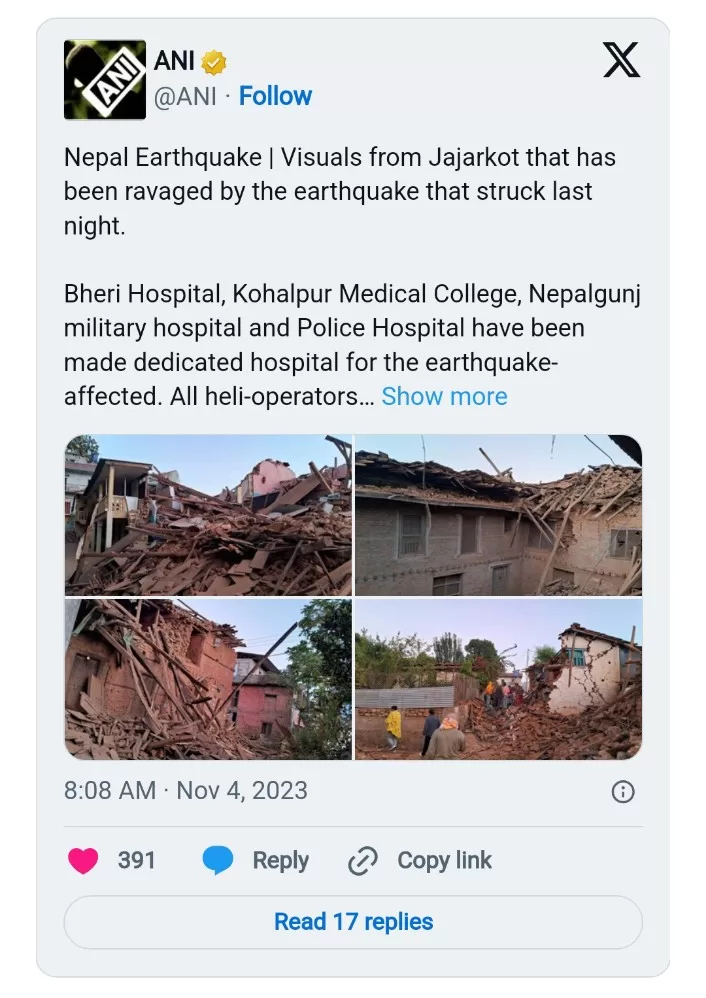Click the 391 likes count
This screenshot has width=706, height=998.
click(136, 861)
